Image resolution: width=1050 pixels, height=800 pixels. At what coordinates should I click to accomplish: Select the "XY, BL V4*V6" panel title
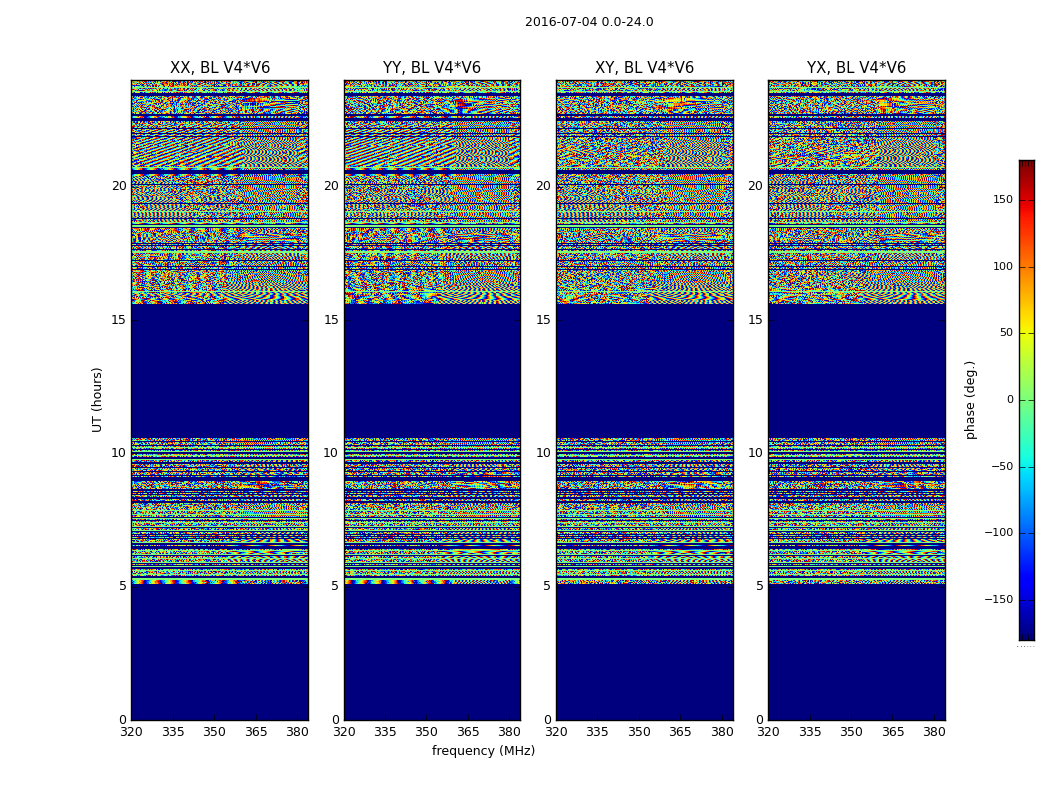[x=644, y=68]
